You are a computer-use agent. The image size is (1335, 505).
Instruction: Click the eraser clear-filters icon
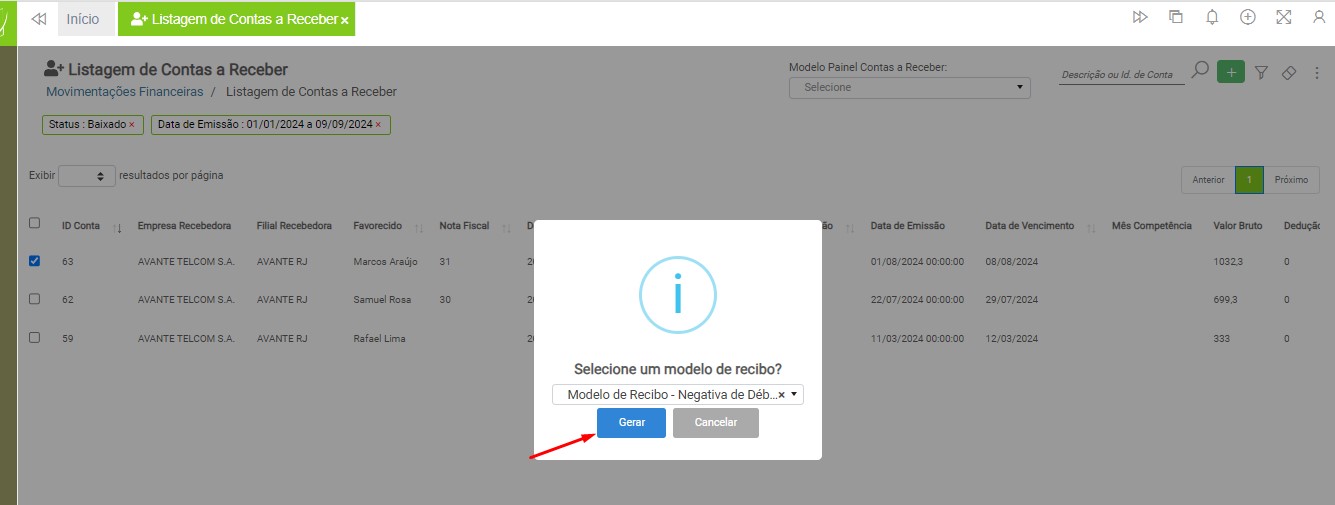pyautogui.click(x=1289, y=72)
